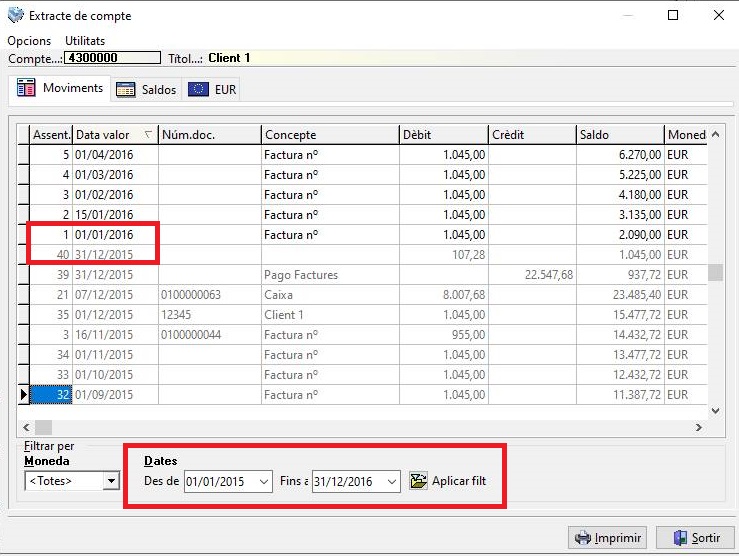Viewport: 739px width, 556px height.
Task: Apply the date filter with Aplicar filt
Action: click(x=448, y=481)
